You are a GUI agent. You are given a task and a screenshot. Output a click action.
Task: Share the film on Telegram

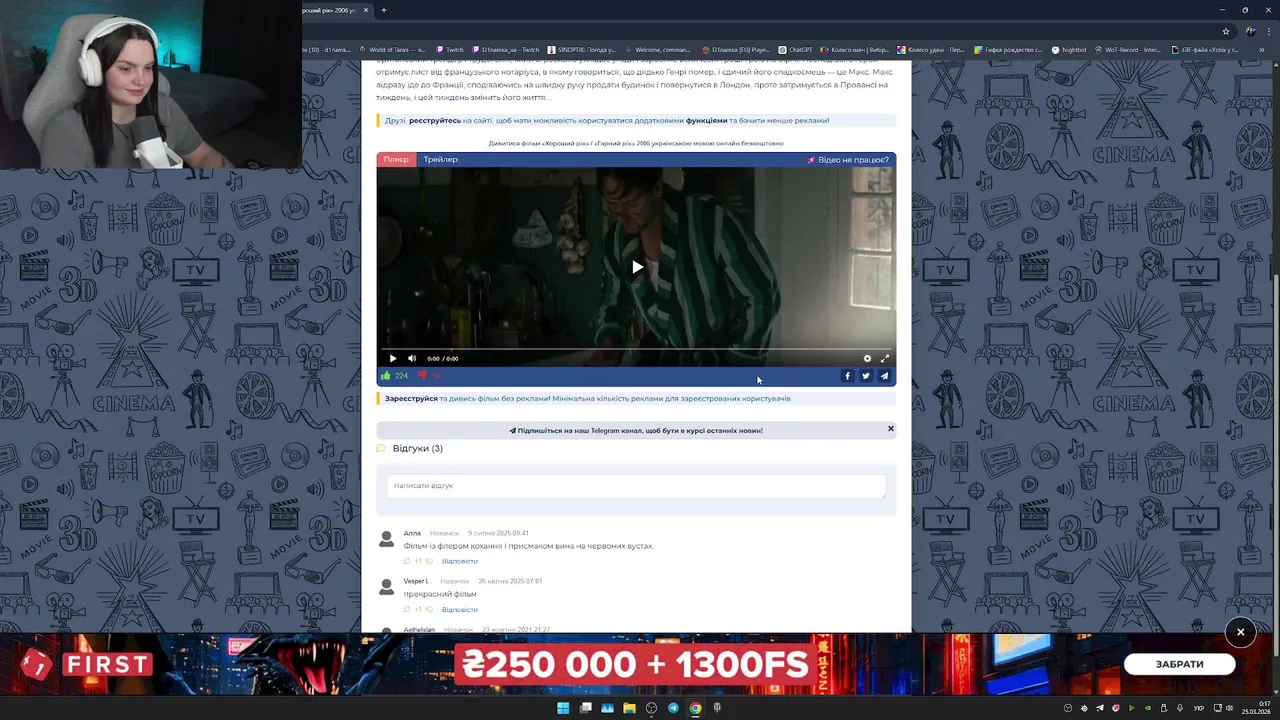tap(884, 376)
